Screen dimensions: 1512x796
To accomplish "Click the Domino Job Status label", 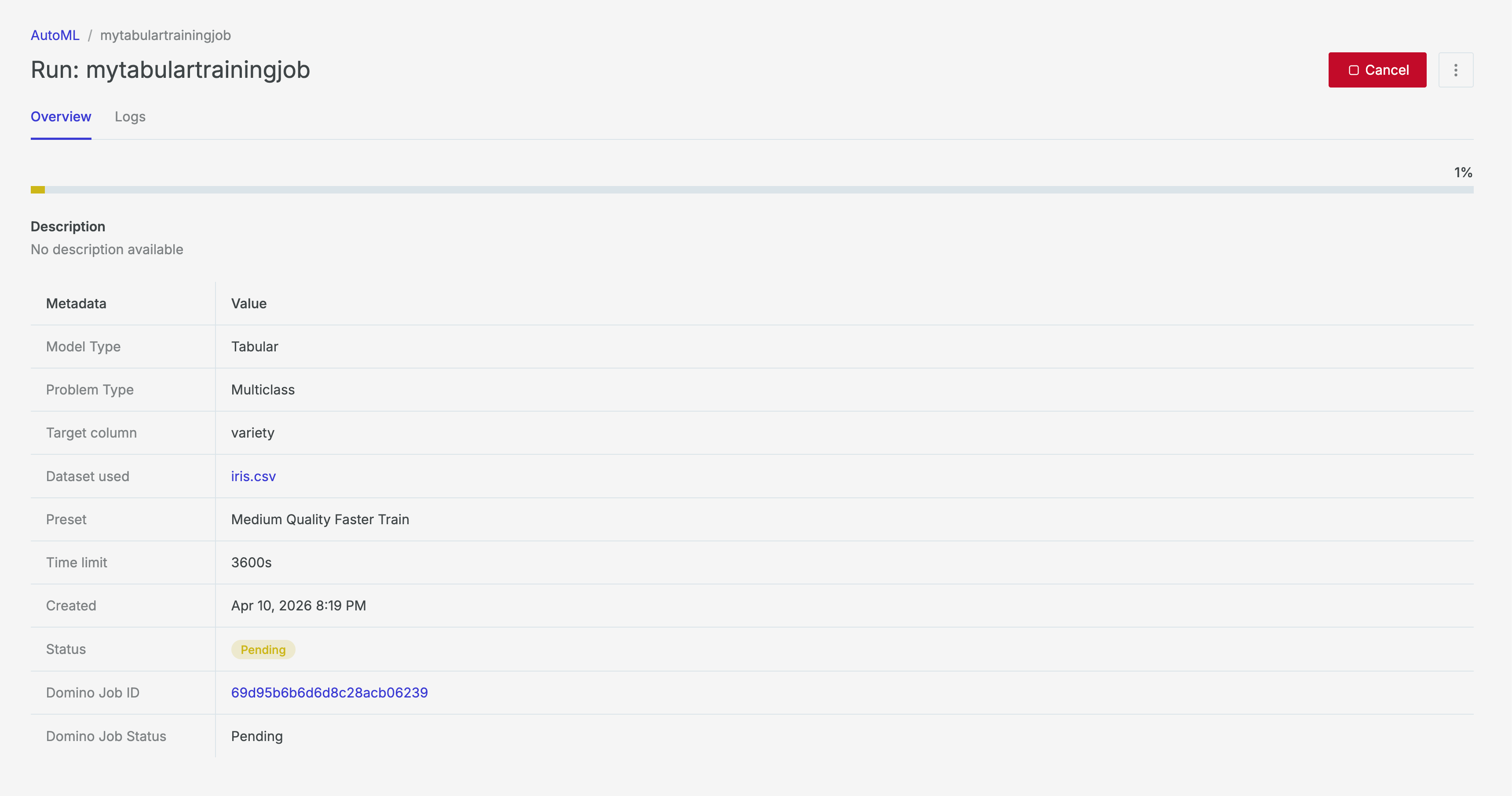I will tap(106, 736).
